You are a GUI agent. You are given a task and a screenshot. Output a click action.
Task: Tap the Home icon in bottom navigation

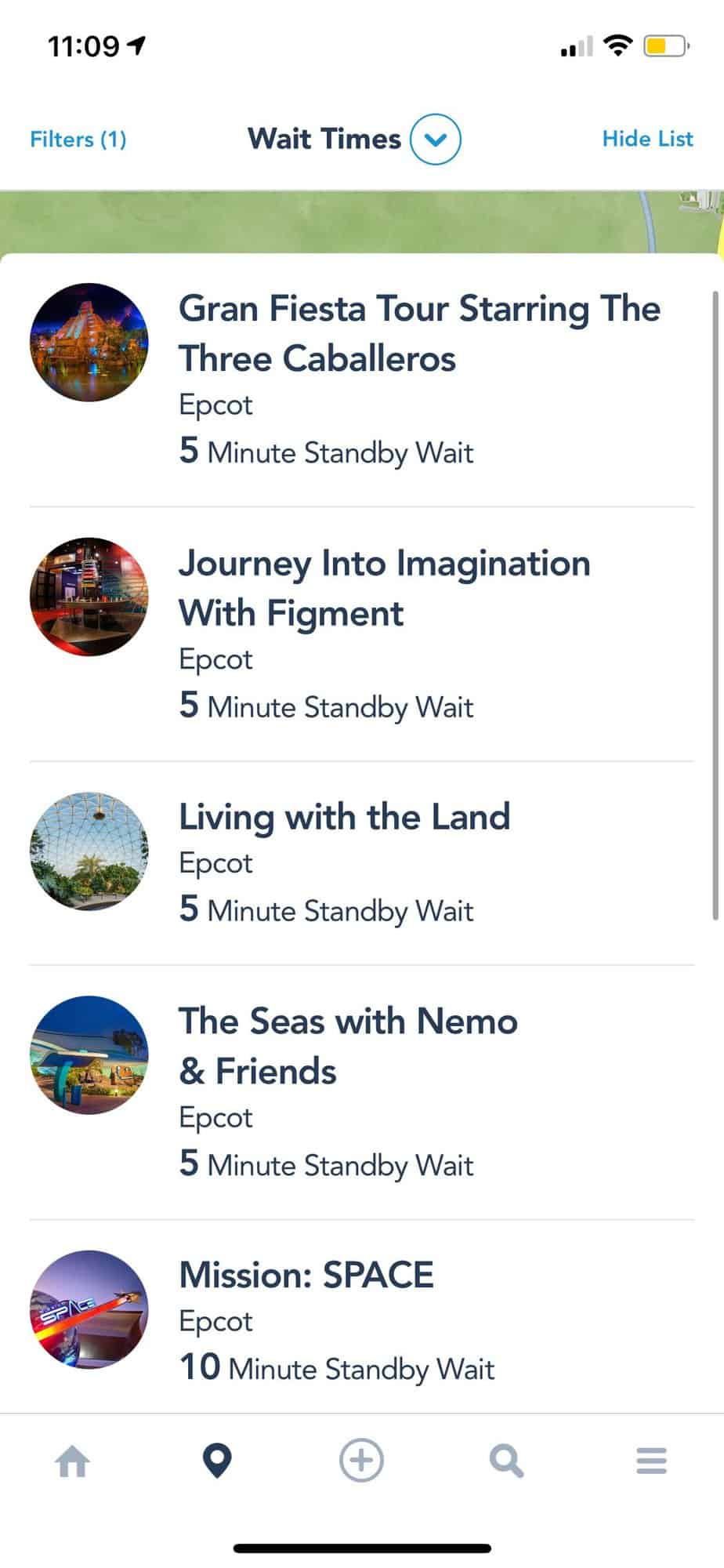coord(73,1461)
